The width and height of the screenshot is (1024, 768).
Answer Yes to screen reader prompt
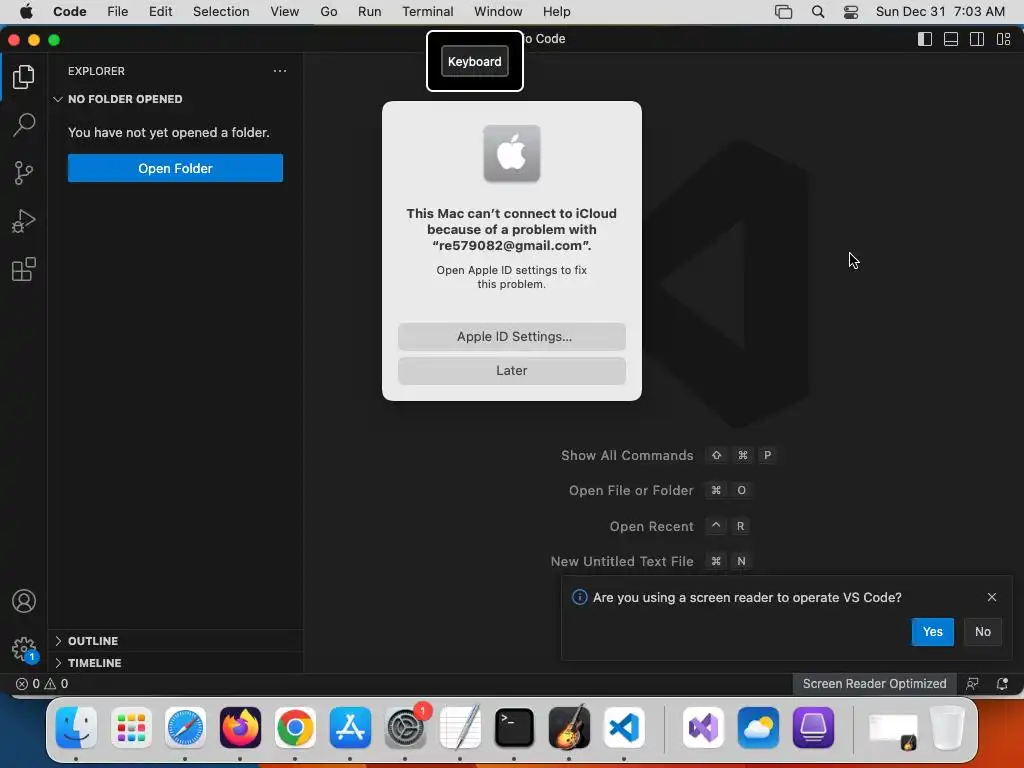pyautogui.click(x=933, y=632)
